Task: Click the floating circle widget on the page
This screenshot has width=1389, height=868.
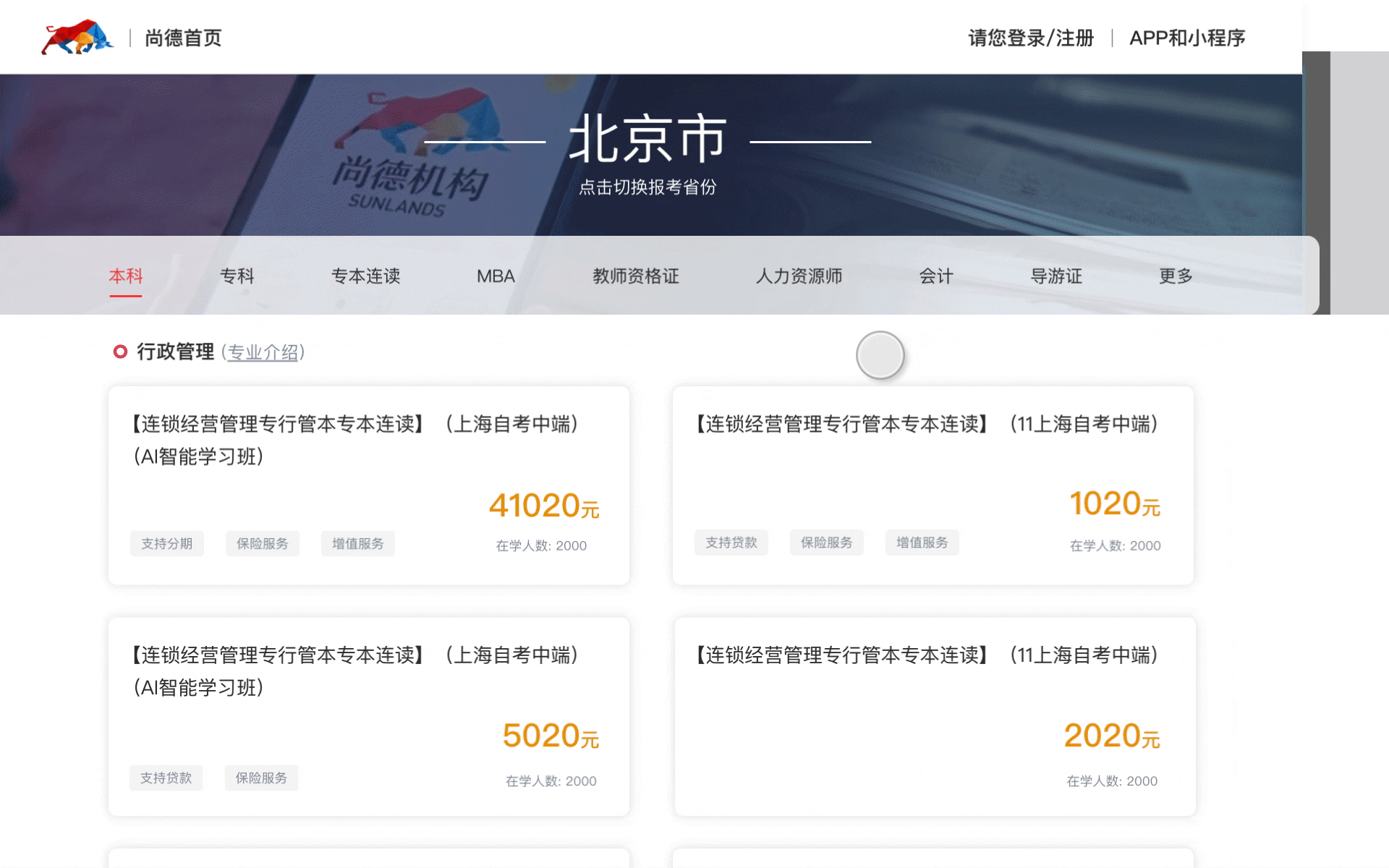Action: 879,355
